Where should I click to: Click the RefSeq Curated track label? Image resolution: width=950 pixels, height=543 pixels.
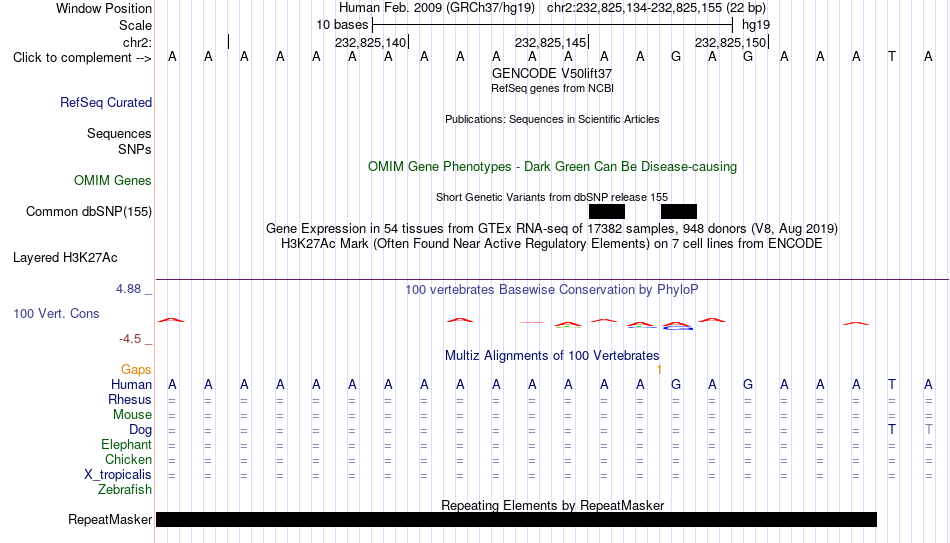pos(106,102)
